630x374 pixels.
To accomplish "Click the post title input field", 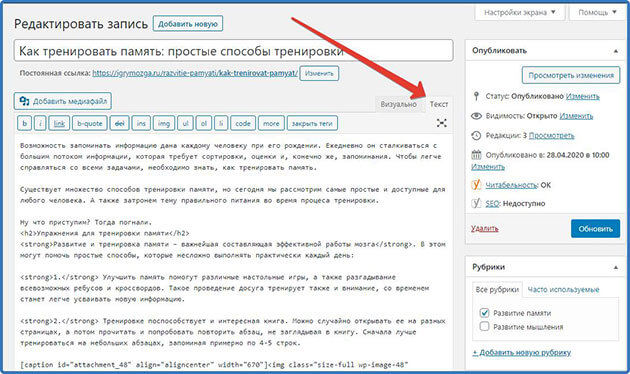I will click(x=233, y=51).
